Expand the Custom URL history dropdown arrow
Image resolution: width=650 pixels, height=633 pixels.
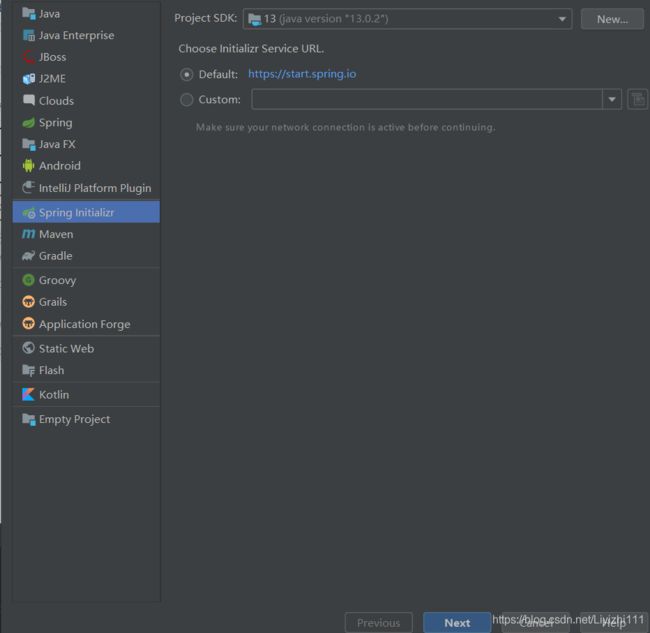tap(612, 99)
